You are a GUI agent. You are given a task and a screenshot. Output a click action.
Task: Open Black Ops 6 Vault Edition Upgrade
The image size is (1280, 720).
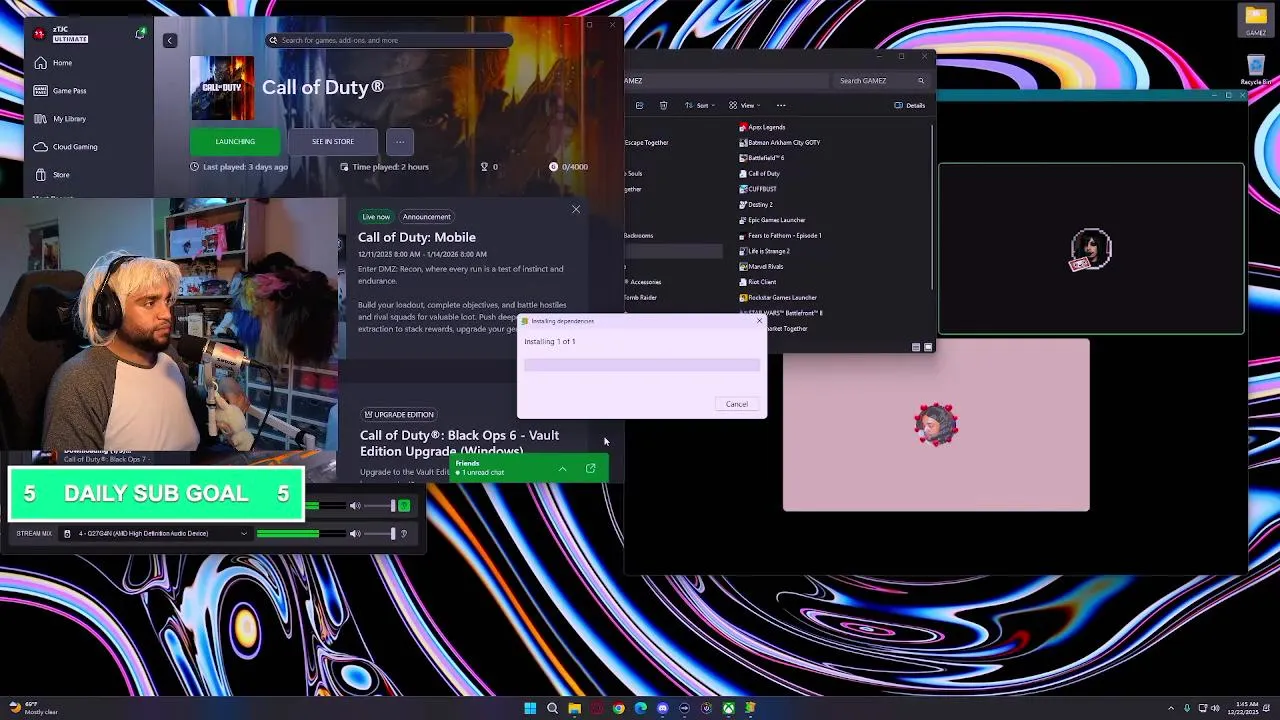click(459, 442)
